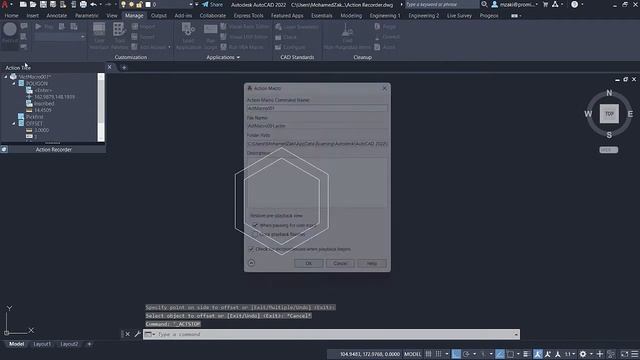Close the current drawing file tab
The image size is (640, 360).
point(109,67)
